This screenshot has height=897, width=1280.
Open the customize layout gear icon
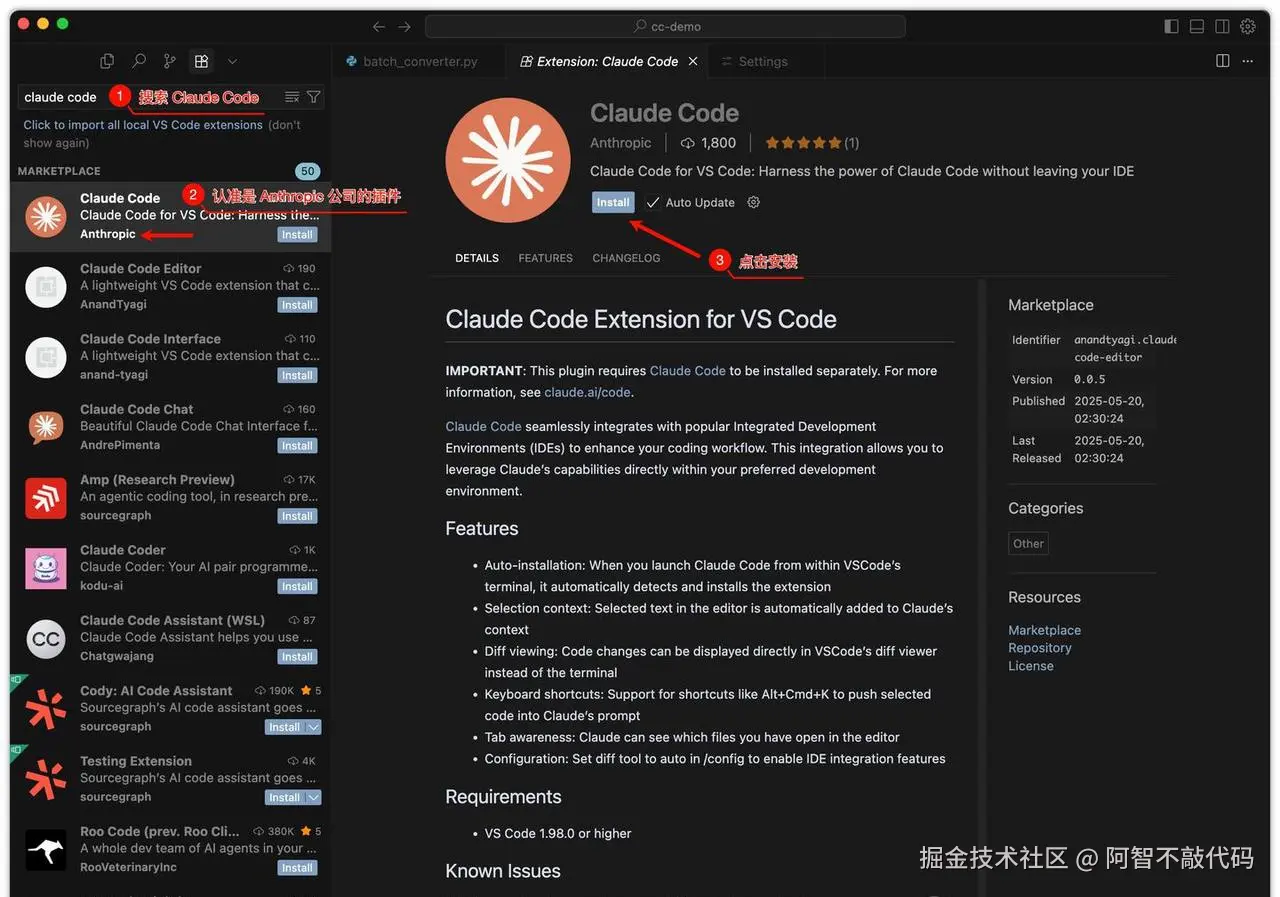click(x=1248, y=26)
